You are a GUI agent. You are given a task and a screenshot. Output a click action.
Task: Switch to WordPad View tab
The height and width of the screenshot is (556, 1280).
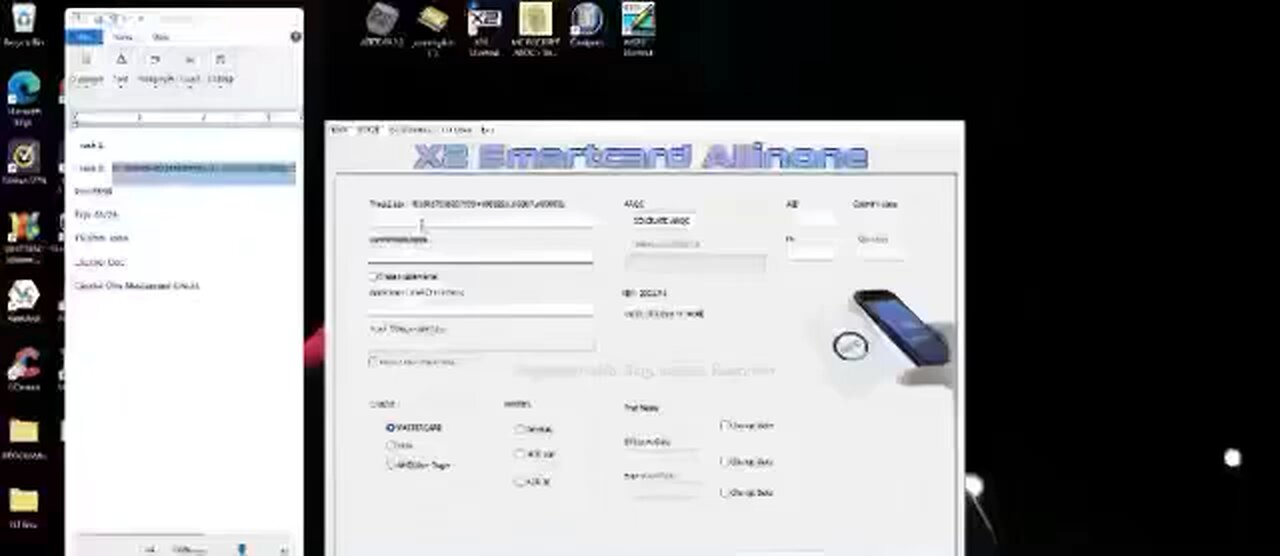(x=160, y=37)
